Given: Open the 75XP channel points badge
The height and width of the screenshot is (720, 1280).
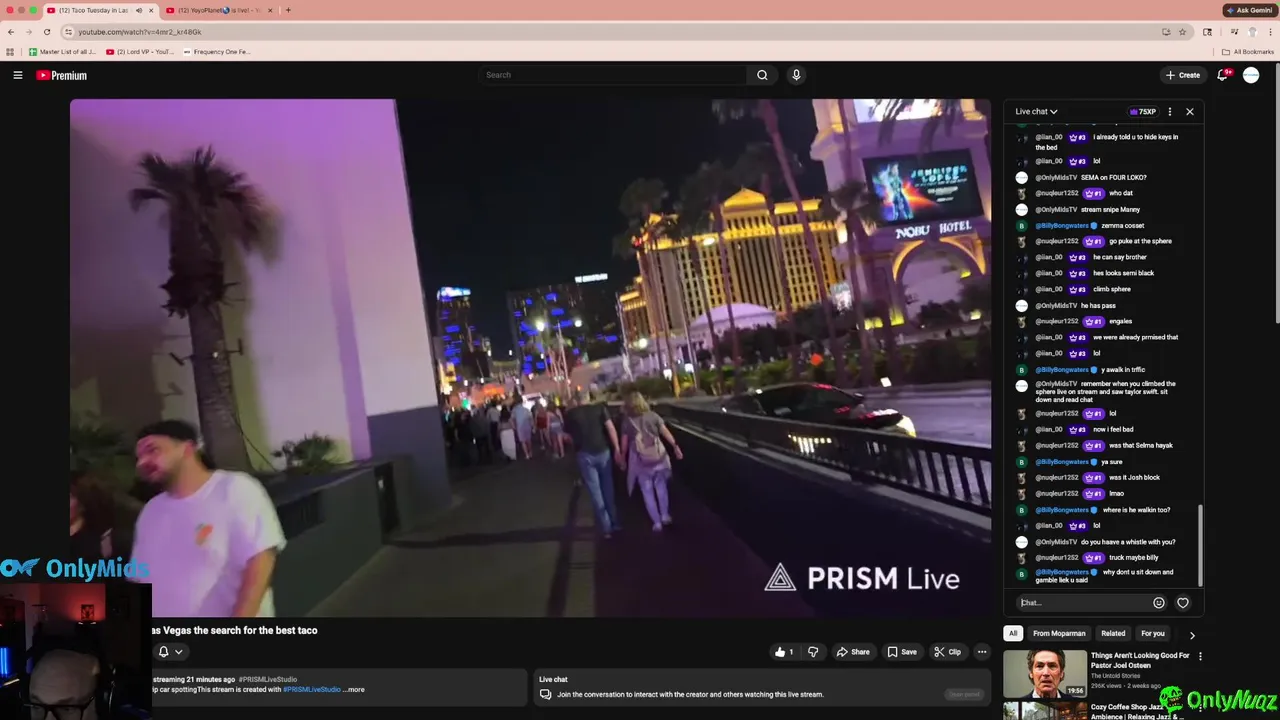Looking at the screenshot, I should click(x=1142, y=112).
